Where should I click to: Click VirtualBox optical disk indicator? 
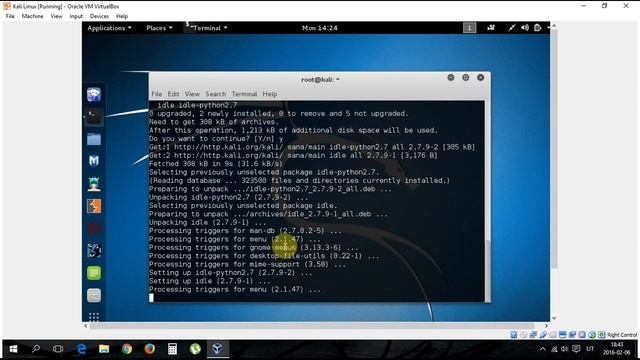523,335
